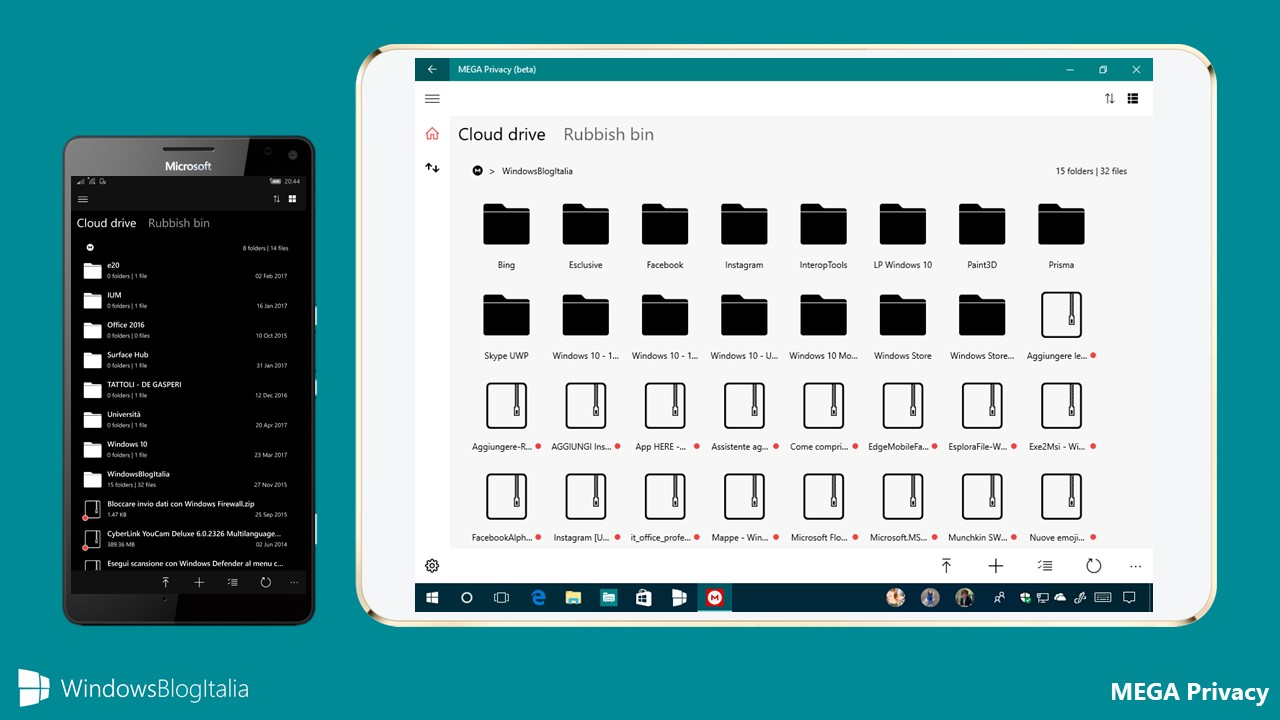
Task: Select Bloccare invio dati zip on phone
Action: [x=189, y=509]
